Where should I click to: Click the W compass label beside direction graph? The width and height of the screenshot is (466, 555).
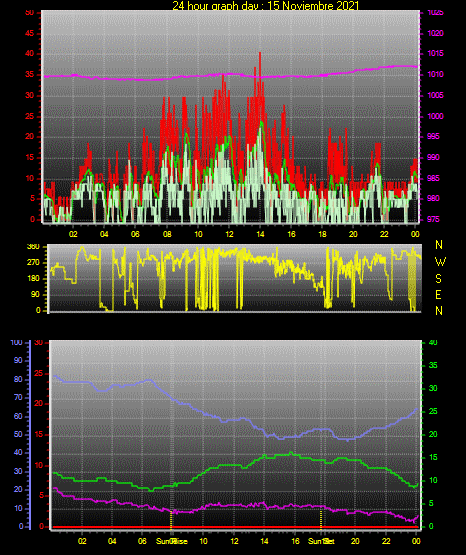point(440,262)
